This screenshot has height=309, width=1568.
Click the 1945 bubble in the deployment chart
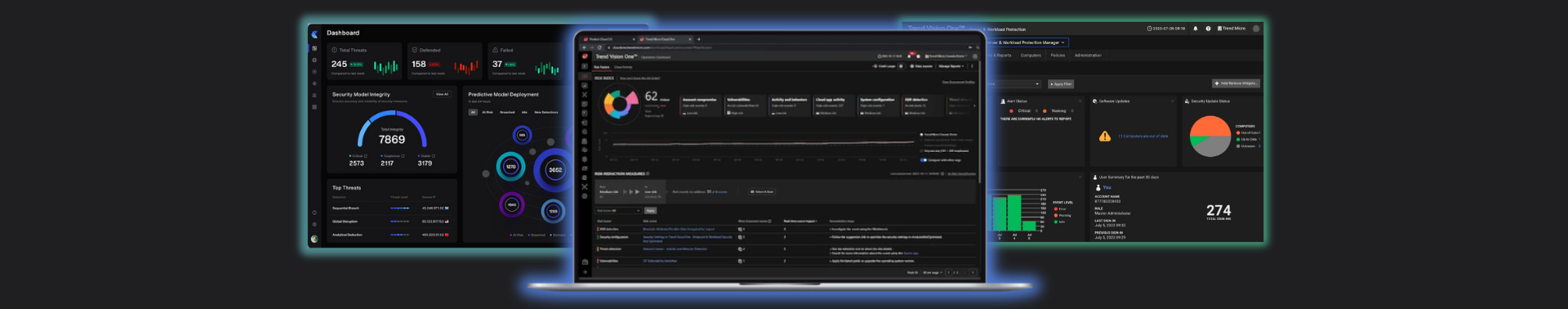tap(512, 205)
